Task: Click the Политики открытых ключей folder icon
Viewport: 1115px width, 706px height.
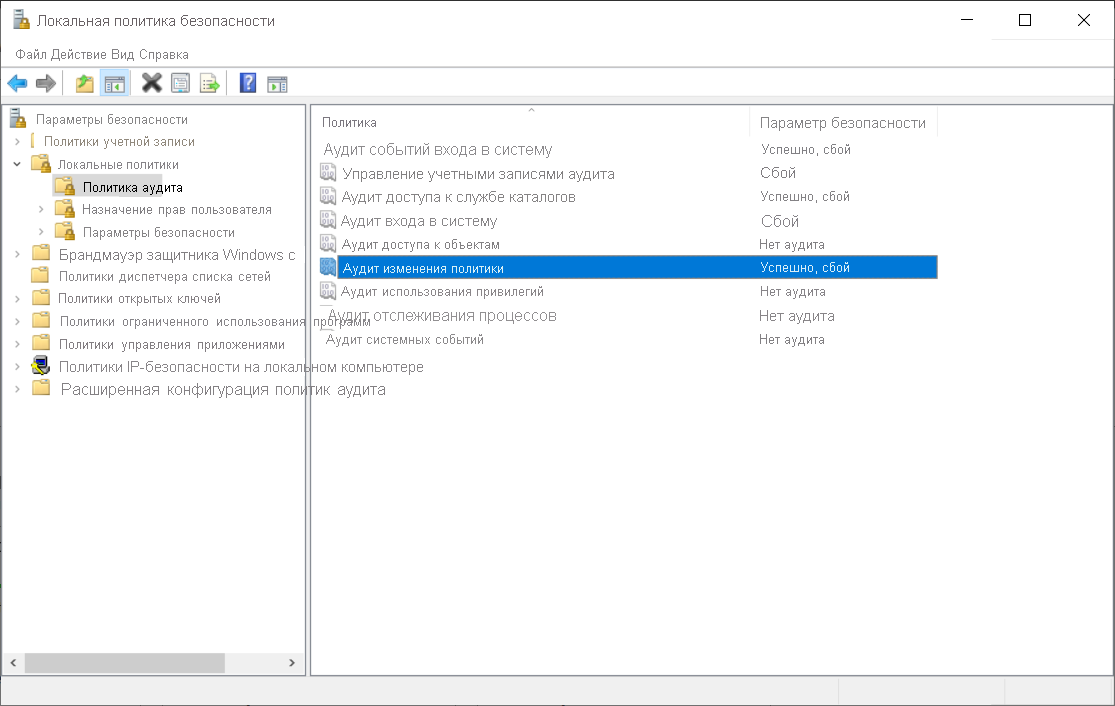Action: 41,298
